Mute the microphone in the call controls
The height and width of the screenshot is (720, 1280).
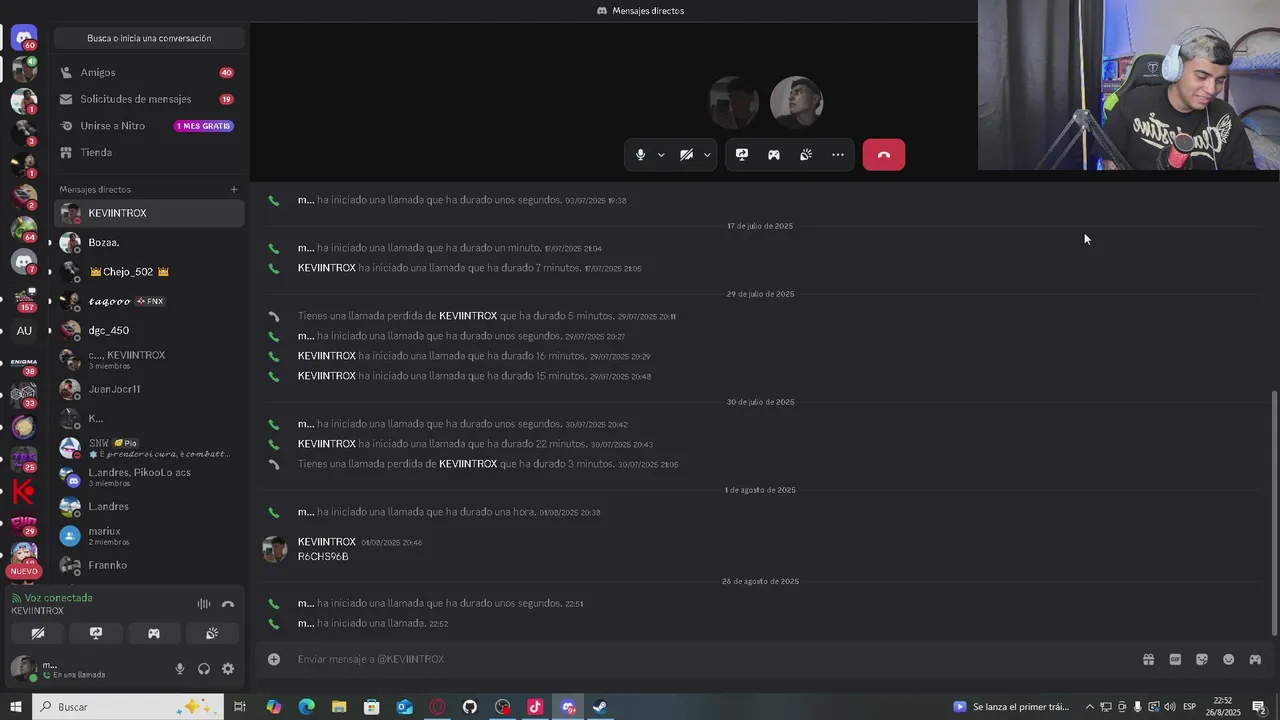click(641, 155)
